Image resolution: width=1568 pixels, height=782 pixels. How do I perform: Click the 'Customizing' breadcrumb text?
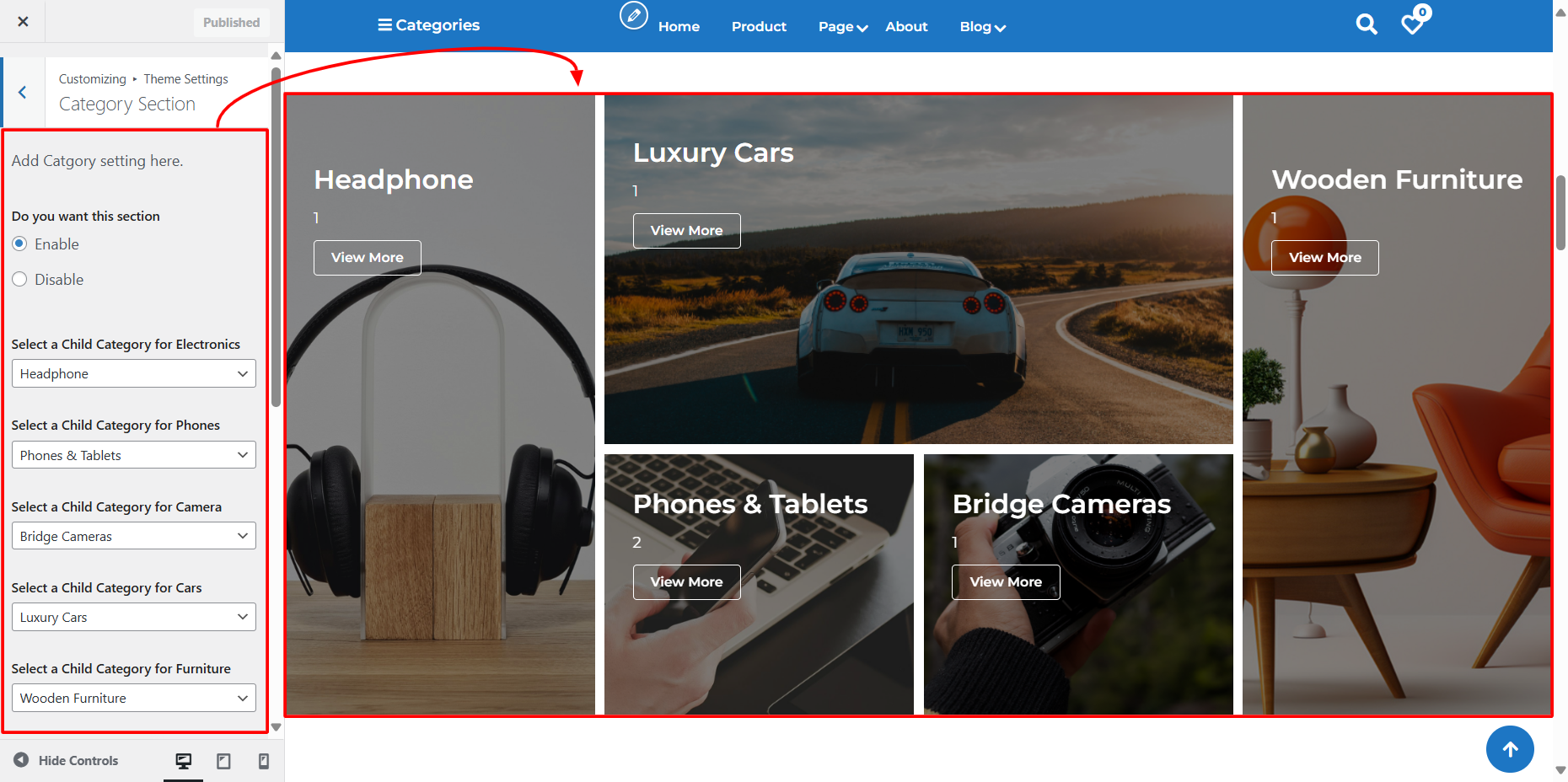[x=93, y=79]
